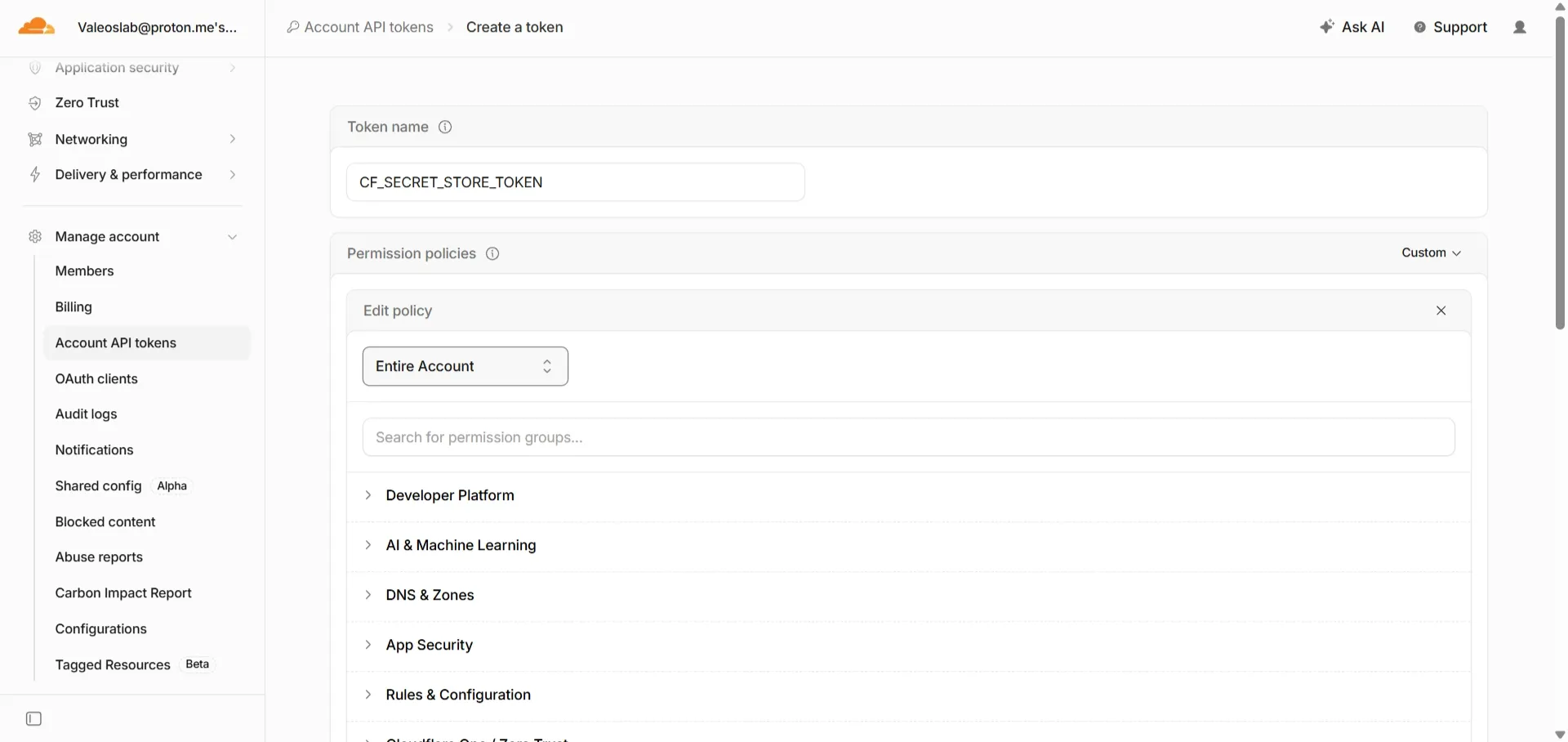Click the scrollbar down arrow
The image size is (1568, 742).
[x=1560, y=735]
